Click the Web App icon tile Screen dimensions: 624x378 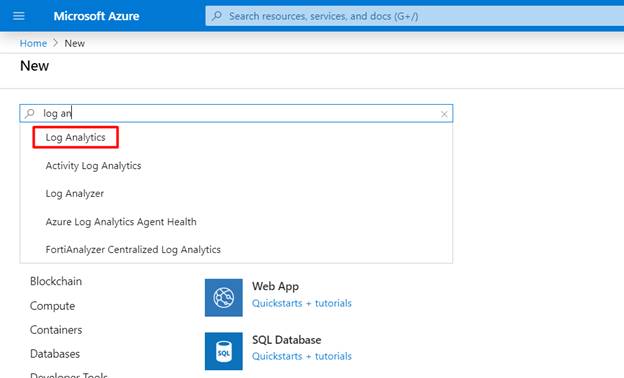[x=224, y=298]
